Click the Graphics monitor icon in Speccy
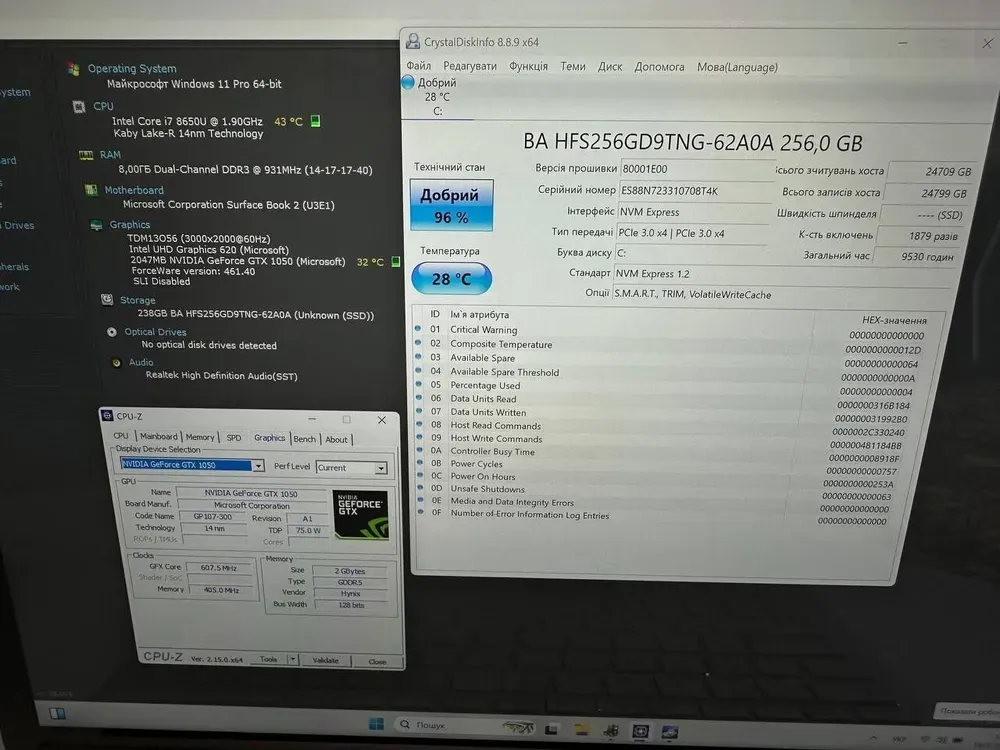The image size is (1000, 750). coord(96,225)
